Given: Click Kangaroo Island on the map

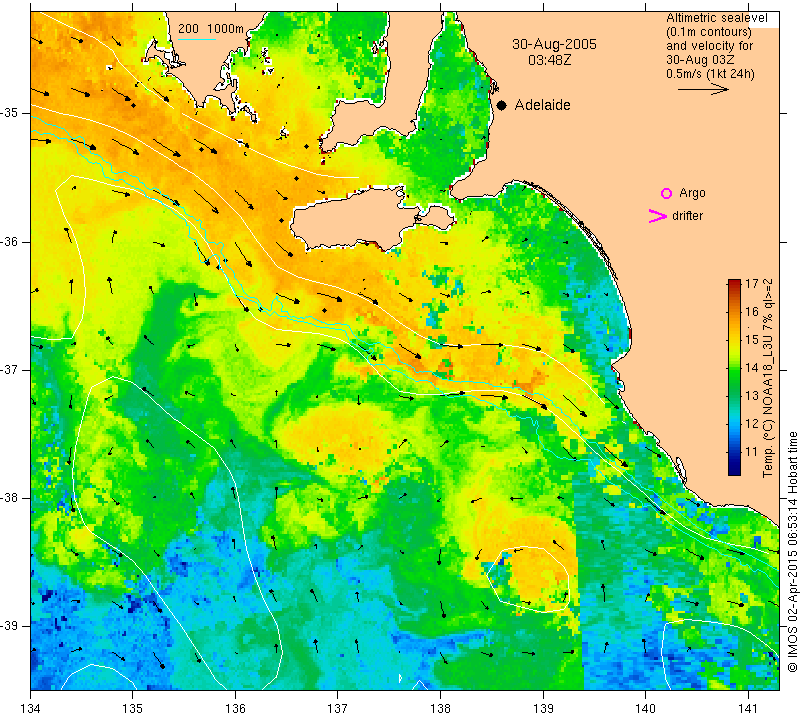Looking at the screenshot, I should click(x=352, y=222).
